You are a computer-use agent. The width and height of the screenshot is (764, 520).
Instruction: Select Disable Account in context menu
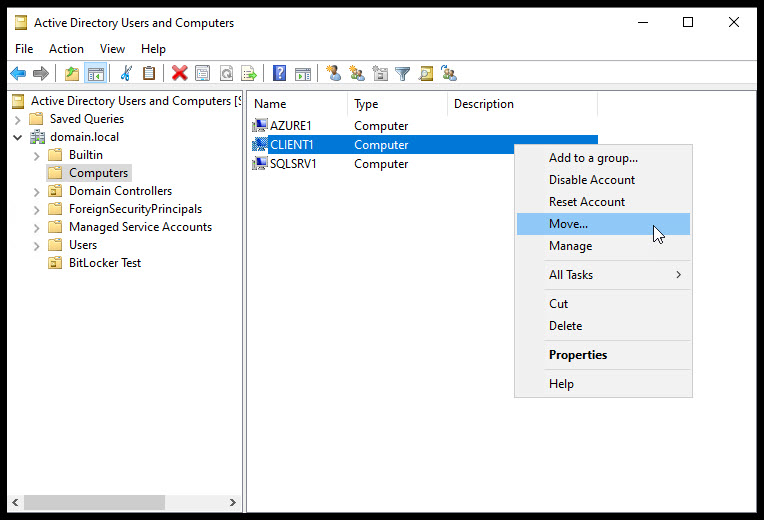(x=603, y=180)
